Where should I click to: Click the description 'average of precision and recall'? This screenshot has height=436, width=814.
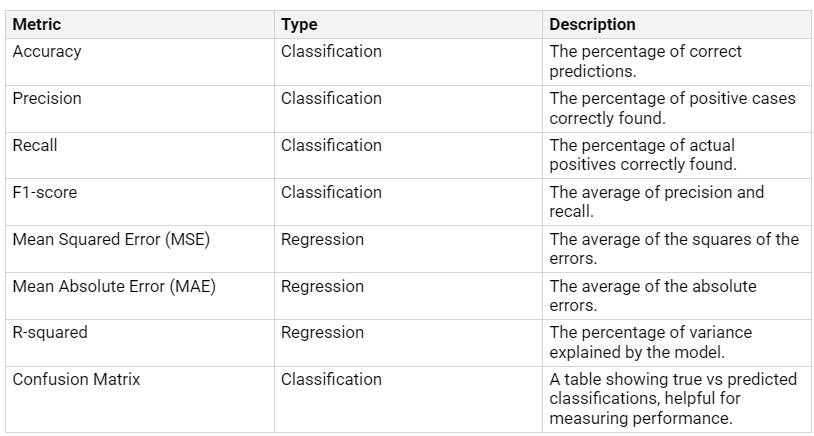[x=657, y=202]
